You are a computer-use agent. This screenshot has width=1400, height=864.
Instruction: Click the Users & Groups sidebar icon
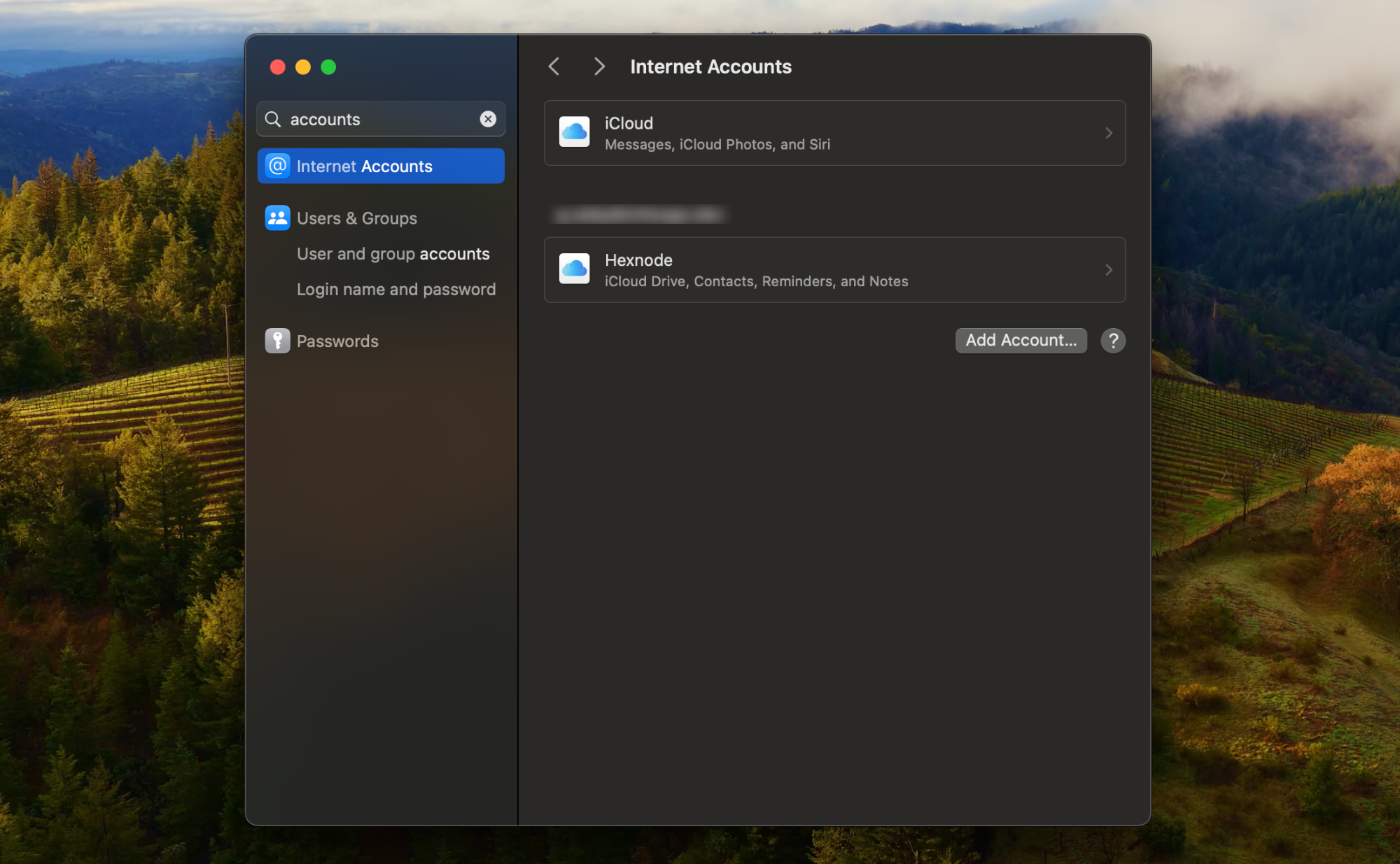tap(277, 217)
